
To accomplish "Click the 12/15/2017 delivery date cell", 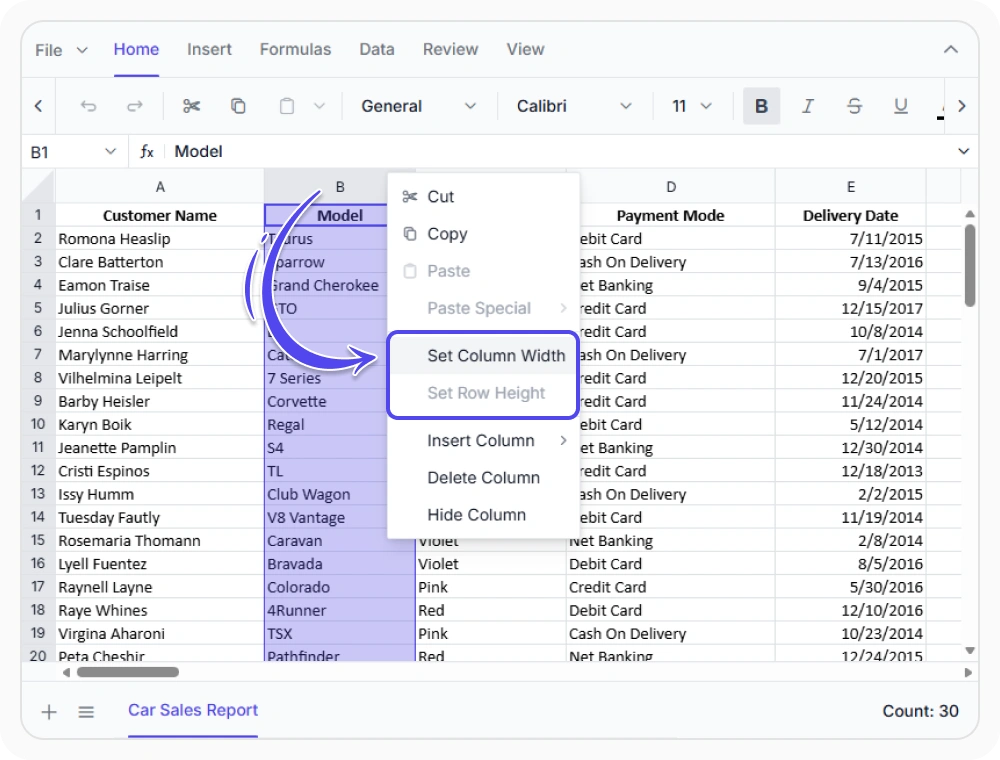I will [850, 308].
